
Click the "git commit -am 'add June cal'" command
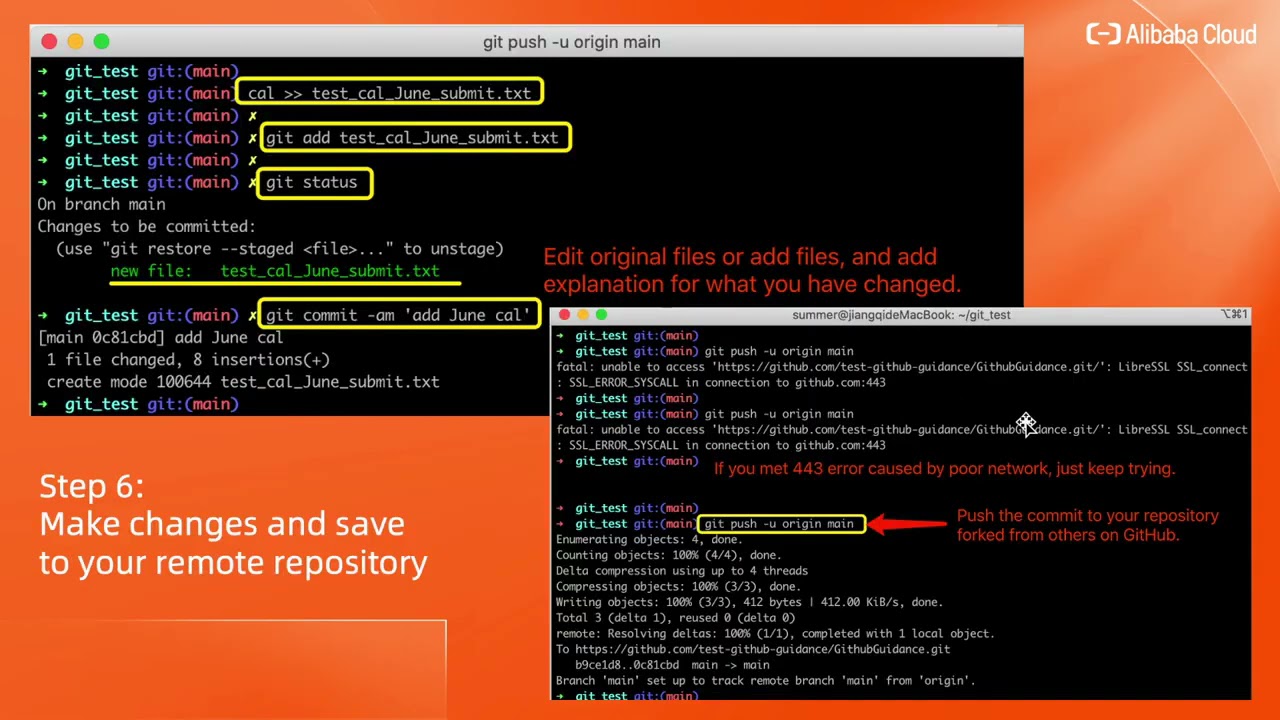coord(397,315)
